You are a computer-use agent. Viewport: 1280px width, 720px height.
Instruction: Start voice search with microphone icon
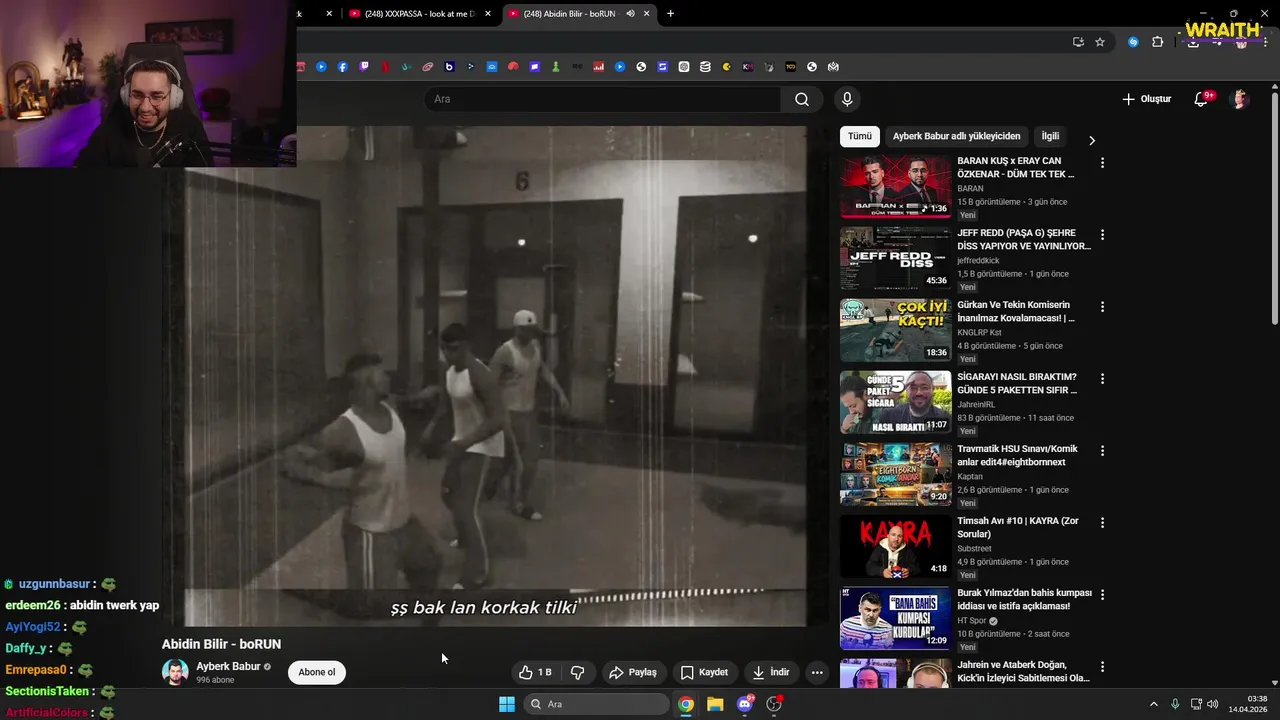click(x=847, y=99)
